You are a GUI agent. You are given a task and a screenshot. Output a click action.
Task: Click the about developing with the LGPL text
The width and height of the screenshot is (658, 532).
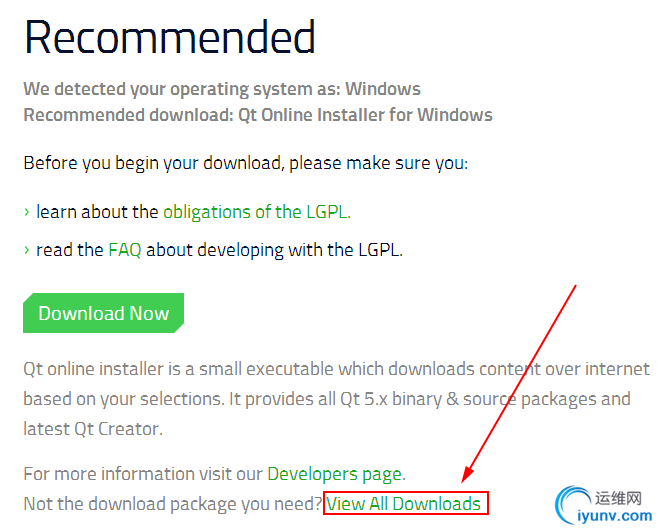274,250
